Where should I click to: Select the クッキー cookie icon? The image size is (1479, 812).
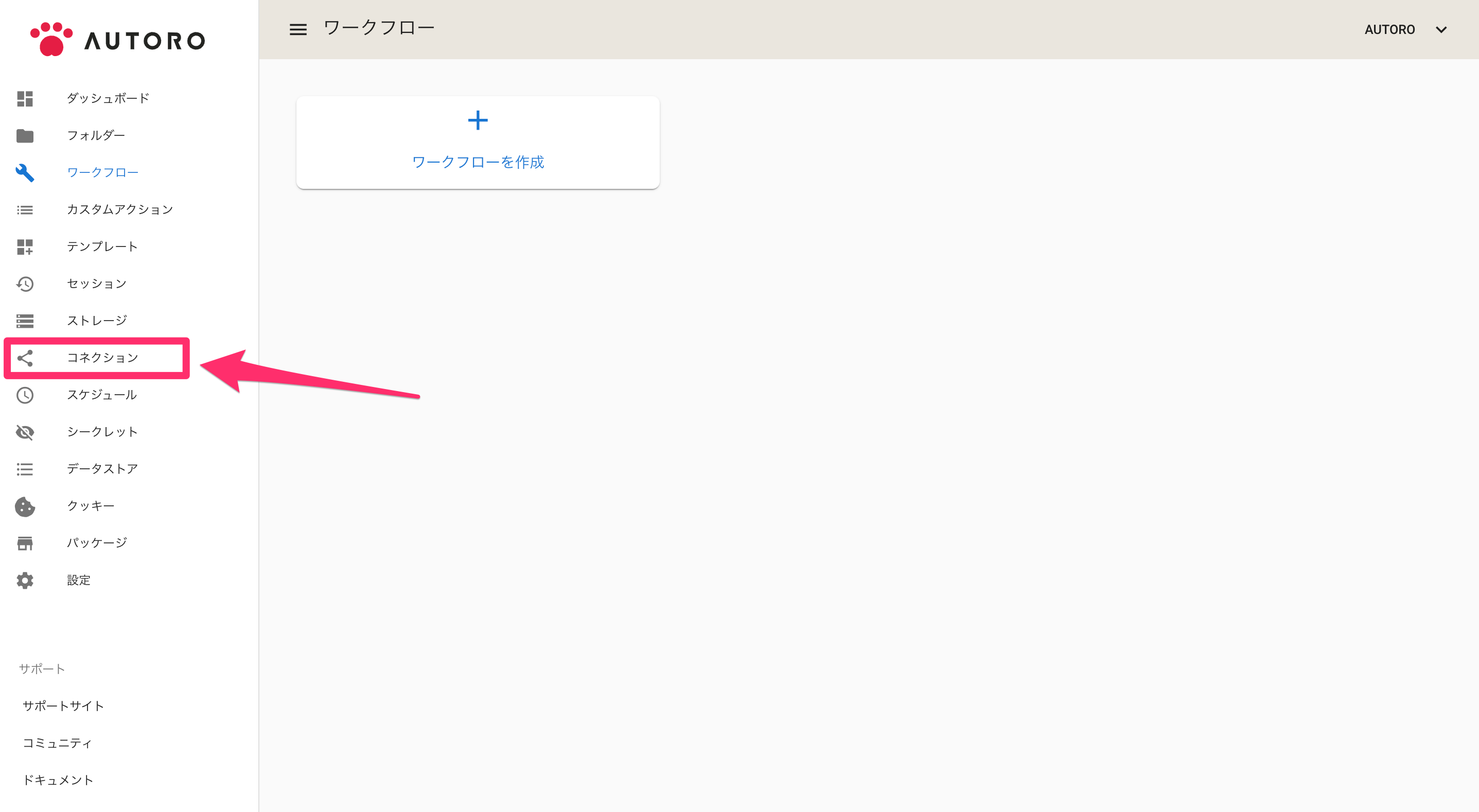[25, 506]
